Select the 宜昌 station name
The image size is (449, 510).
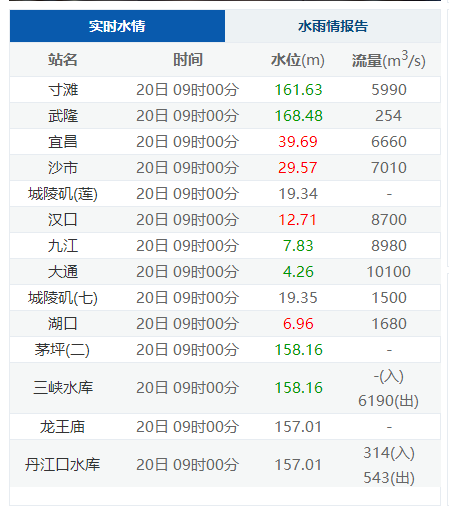(63, 142)
